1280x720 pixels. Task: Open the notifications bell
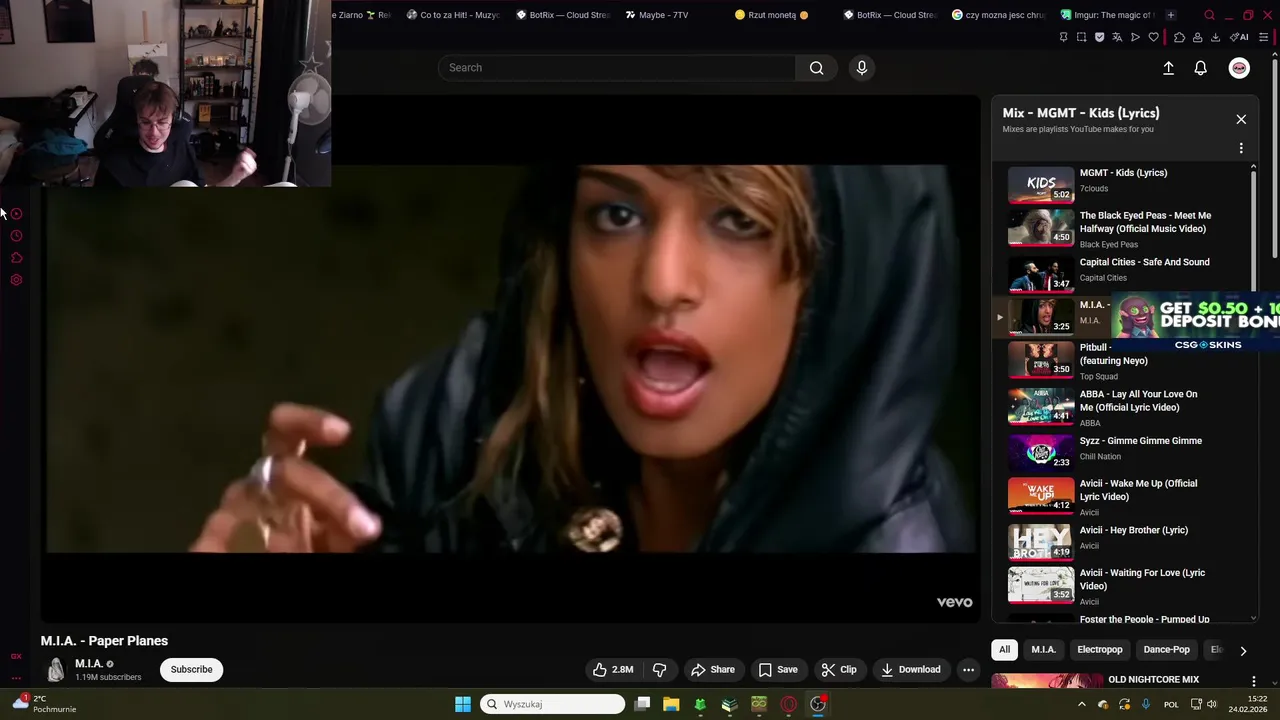[x=1200, y=68]
